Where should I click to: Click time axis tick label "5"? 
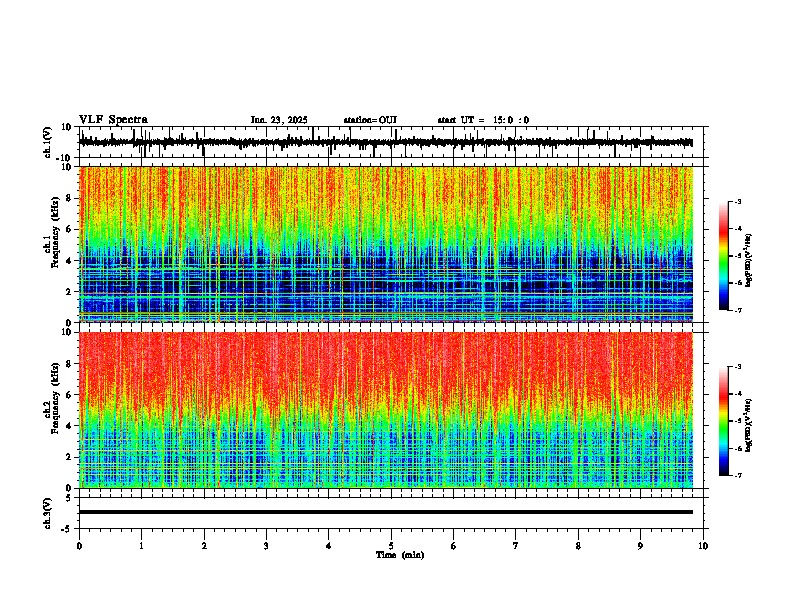coord(391,546)
